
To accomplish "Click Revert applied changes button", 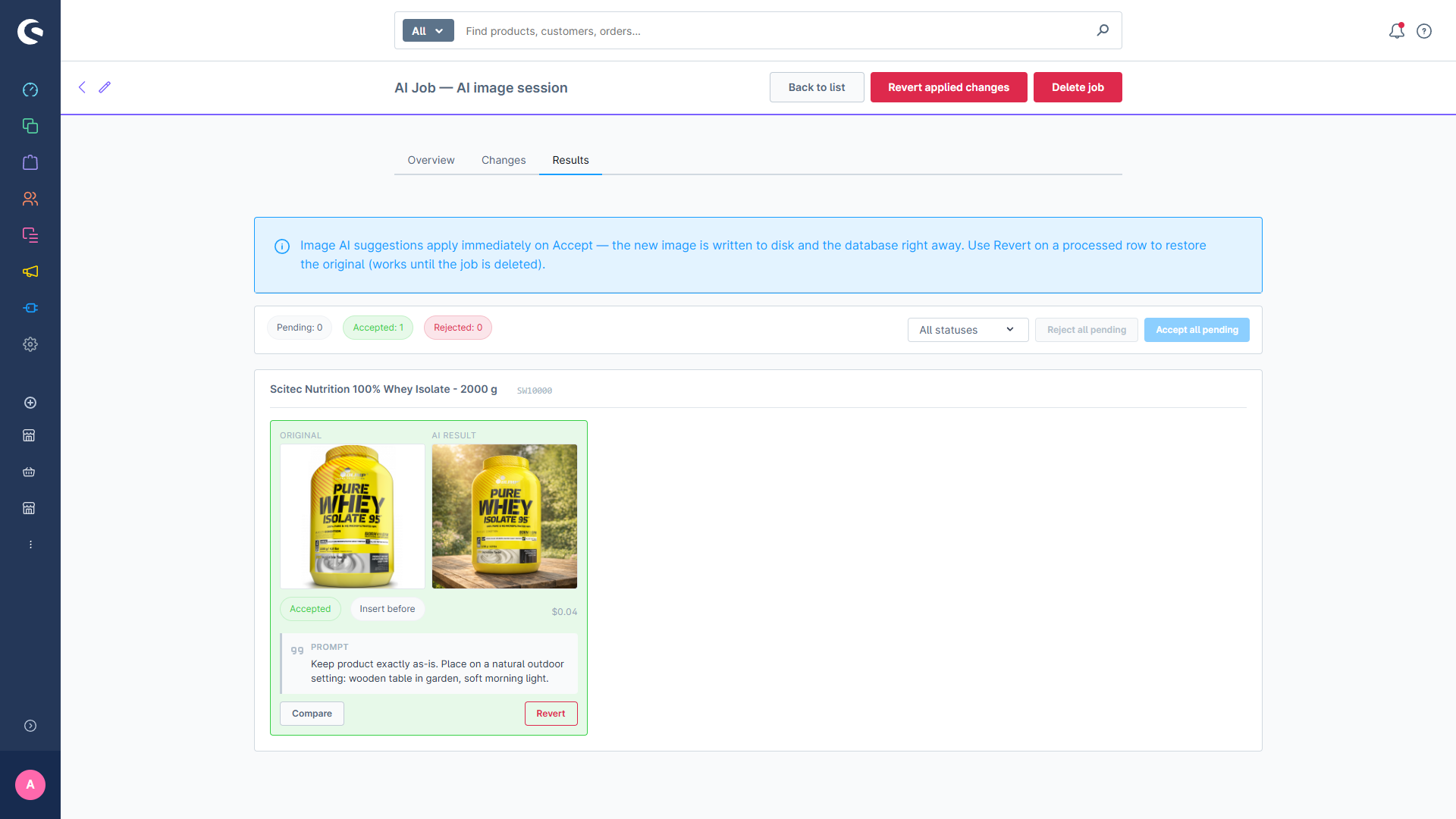I will point(949,87).
